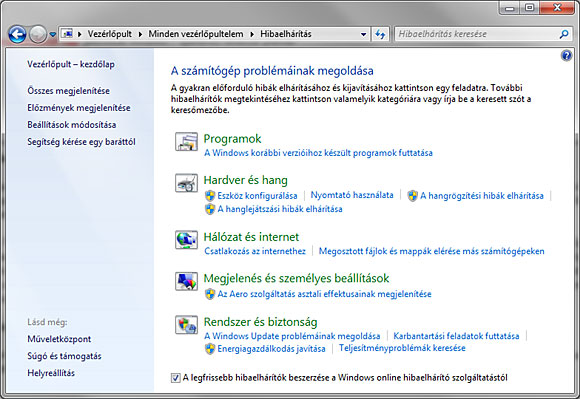
Task: Minimize the troubleshooting window
Action: (510, 8)
